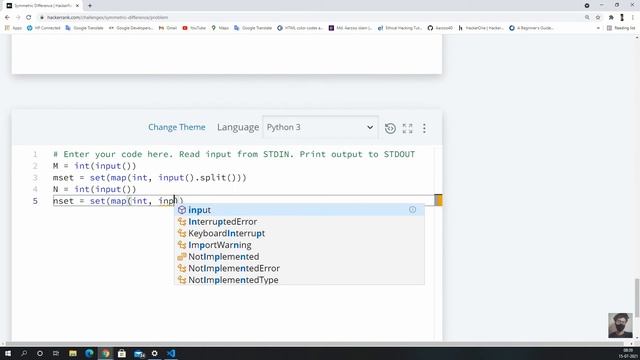Click the zoom magnifier icon in address bar

587,18
